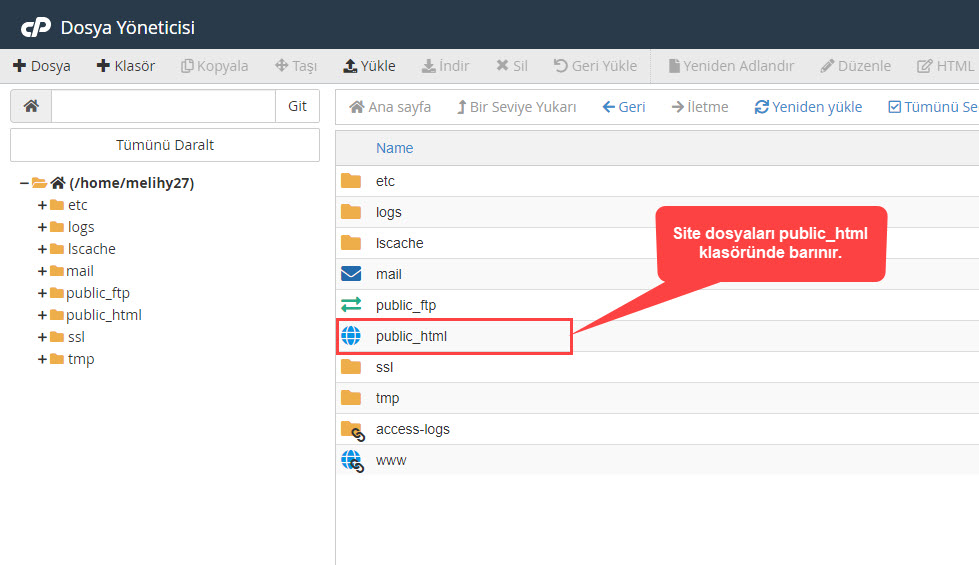This screenshot has width=979, height=565.
Task: Go to Ana sayfa home navigation
Action: [x=390, y=107]
